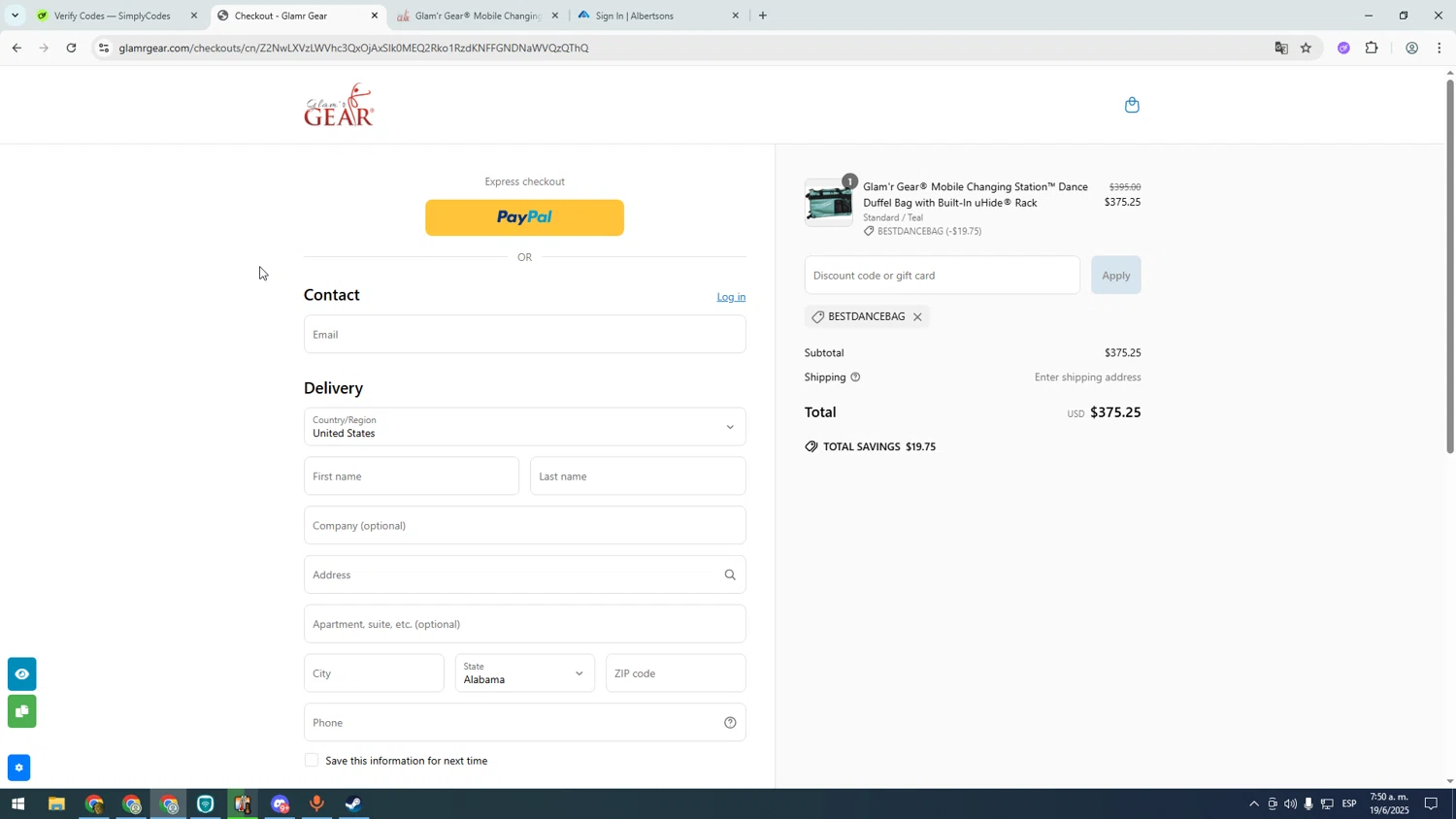Open the browser profile icon
The image size is (1456, 819).
click(1411, 48)
